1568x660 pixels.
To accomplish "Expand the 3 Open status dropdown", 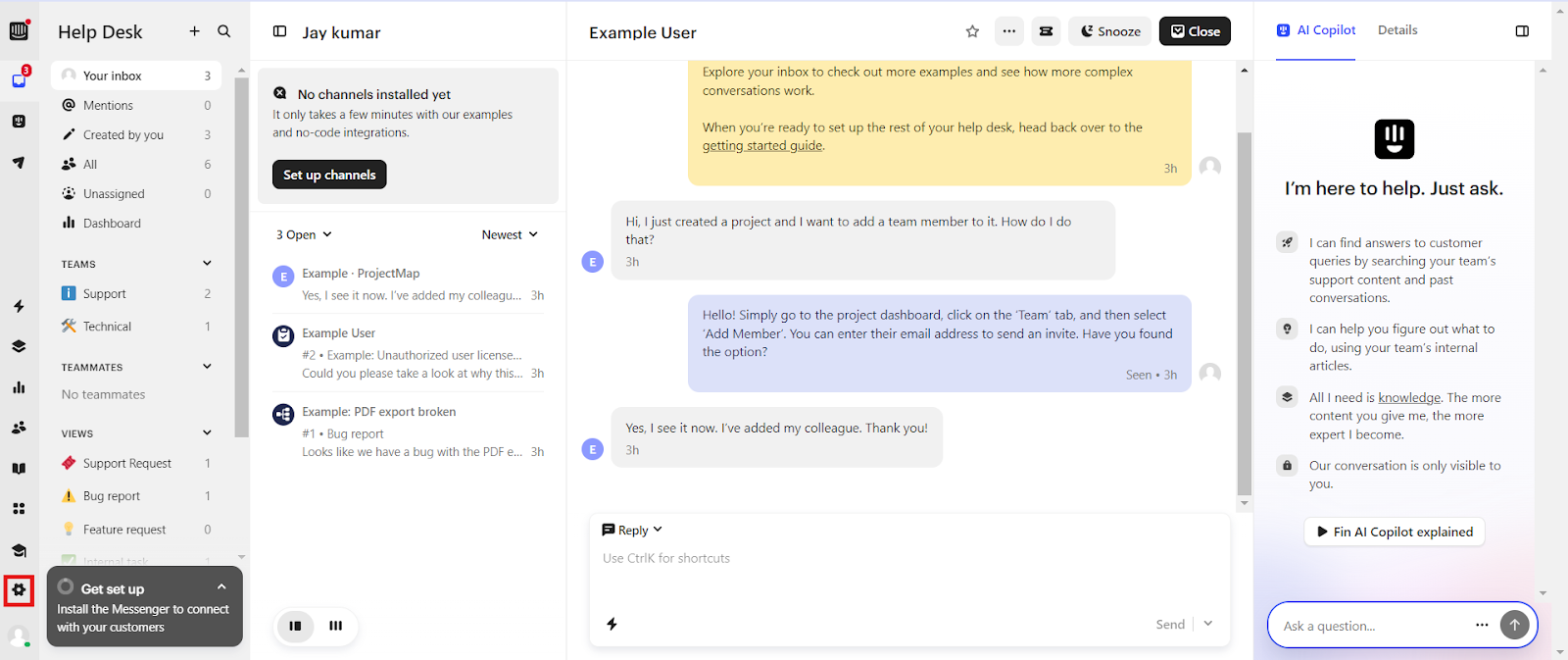I will point(304,234).
